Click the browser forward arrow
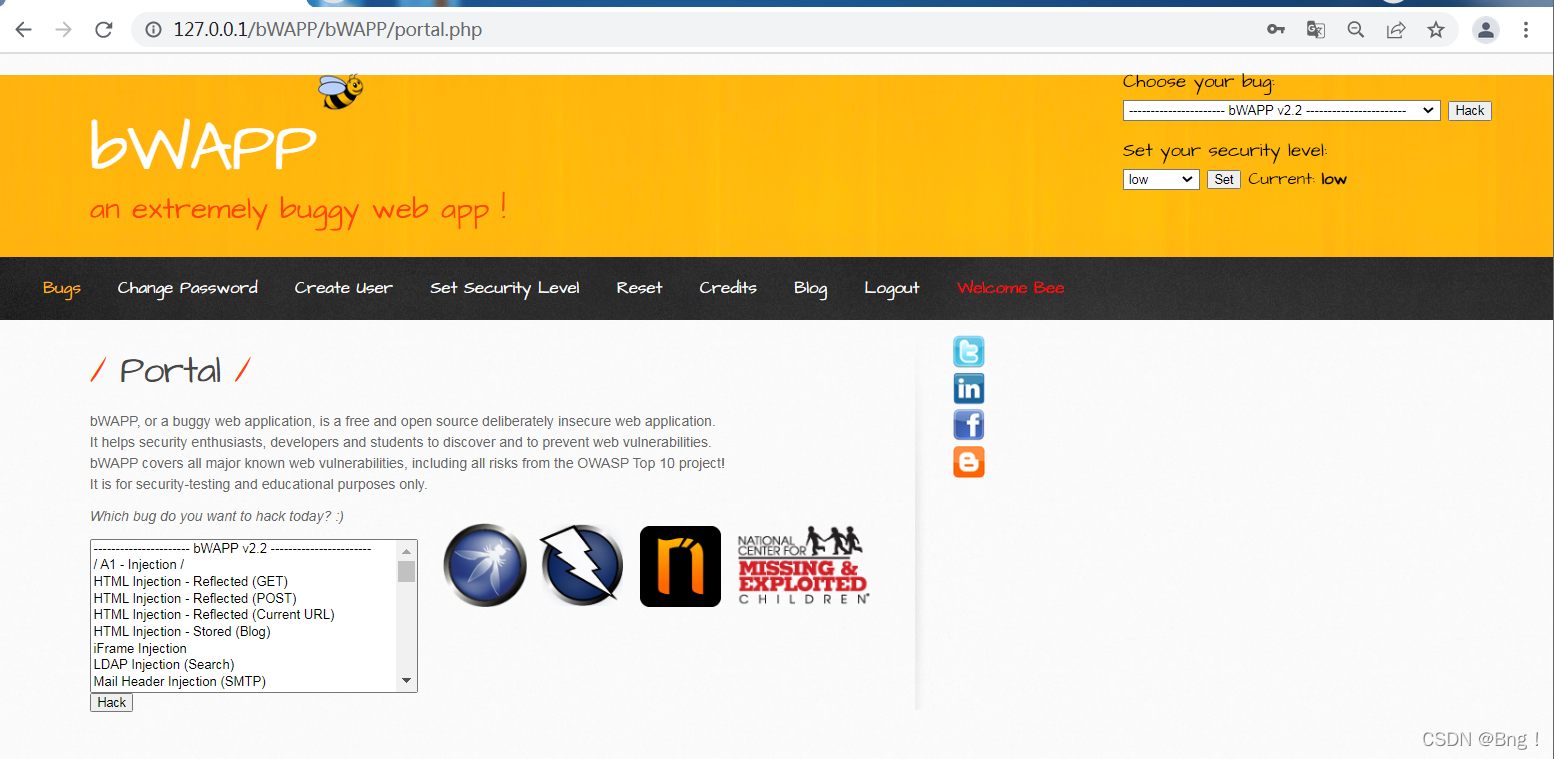 [63, 30]
